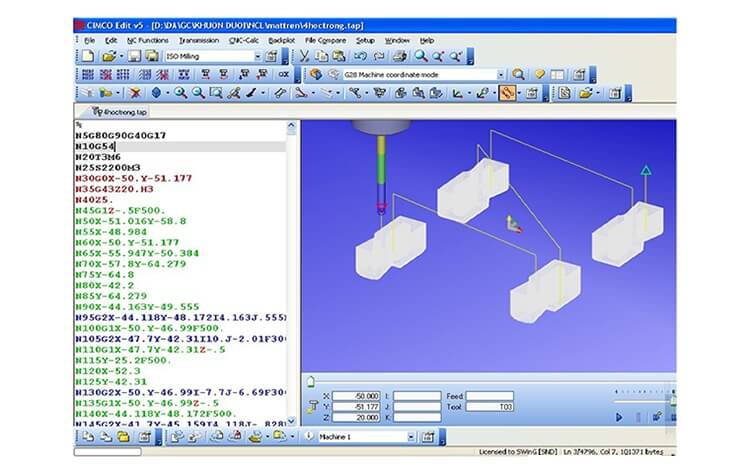Image resolution: width=750 pixels, height=471 pixels.
Task: Click the split window layout icon
Action: (x=557, y=75)
